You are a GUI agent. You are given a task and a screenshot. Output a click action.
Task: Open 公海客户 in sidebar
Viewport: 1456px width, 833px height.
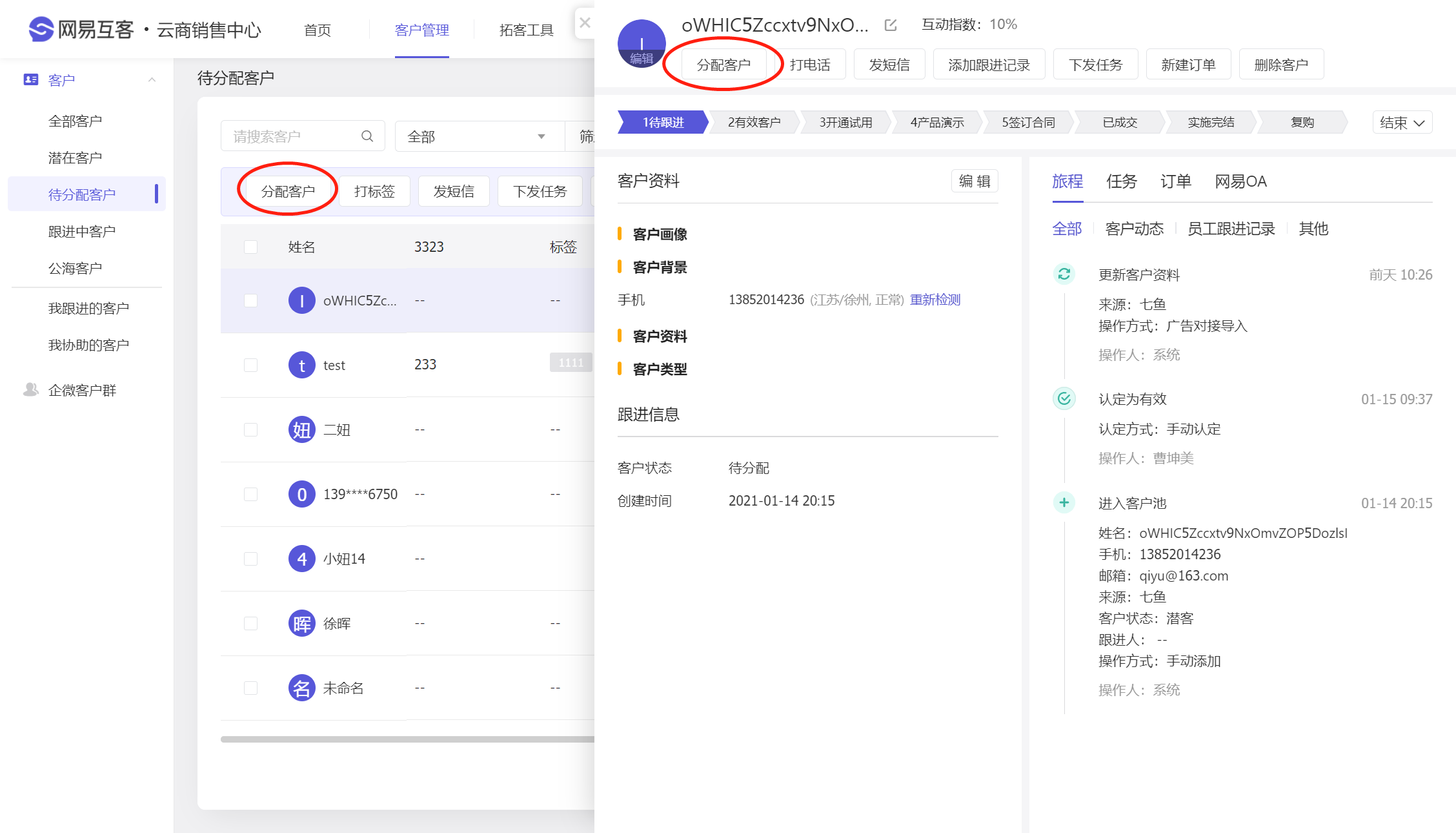(x=75, y=268)
